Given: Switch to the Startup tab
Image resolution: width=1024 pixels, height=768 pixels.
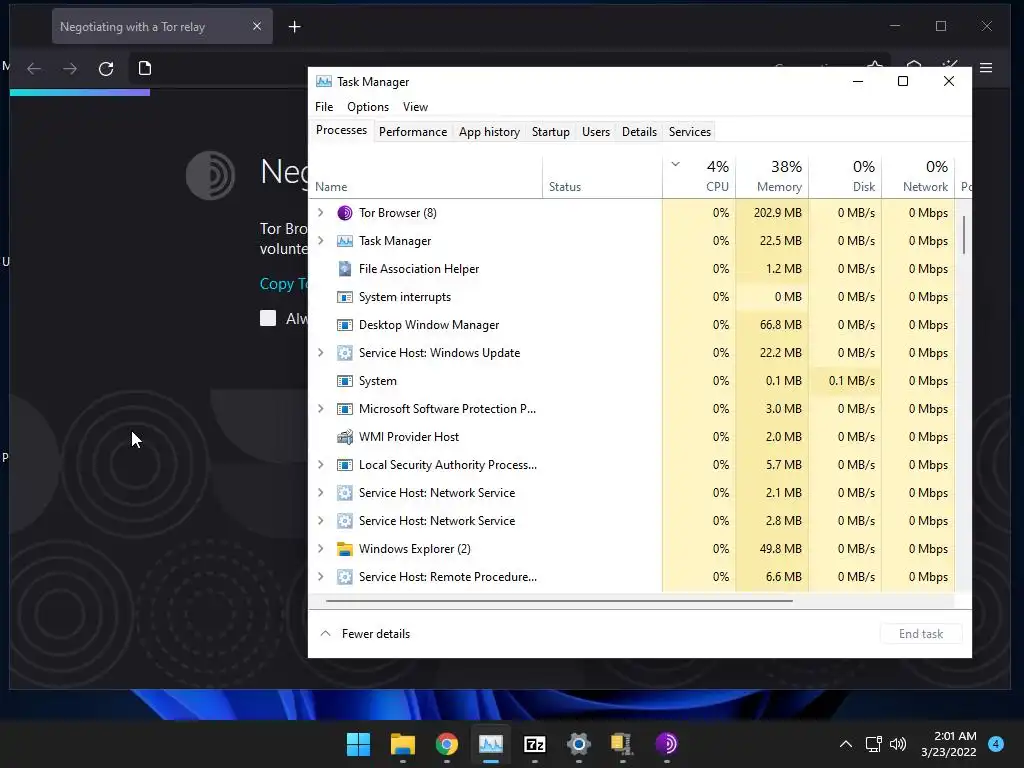Looking at the screenshot, I should pyautogui.click(x=551, y=132).
